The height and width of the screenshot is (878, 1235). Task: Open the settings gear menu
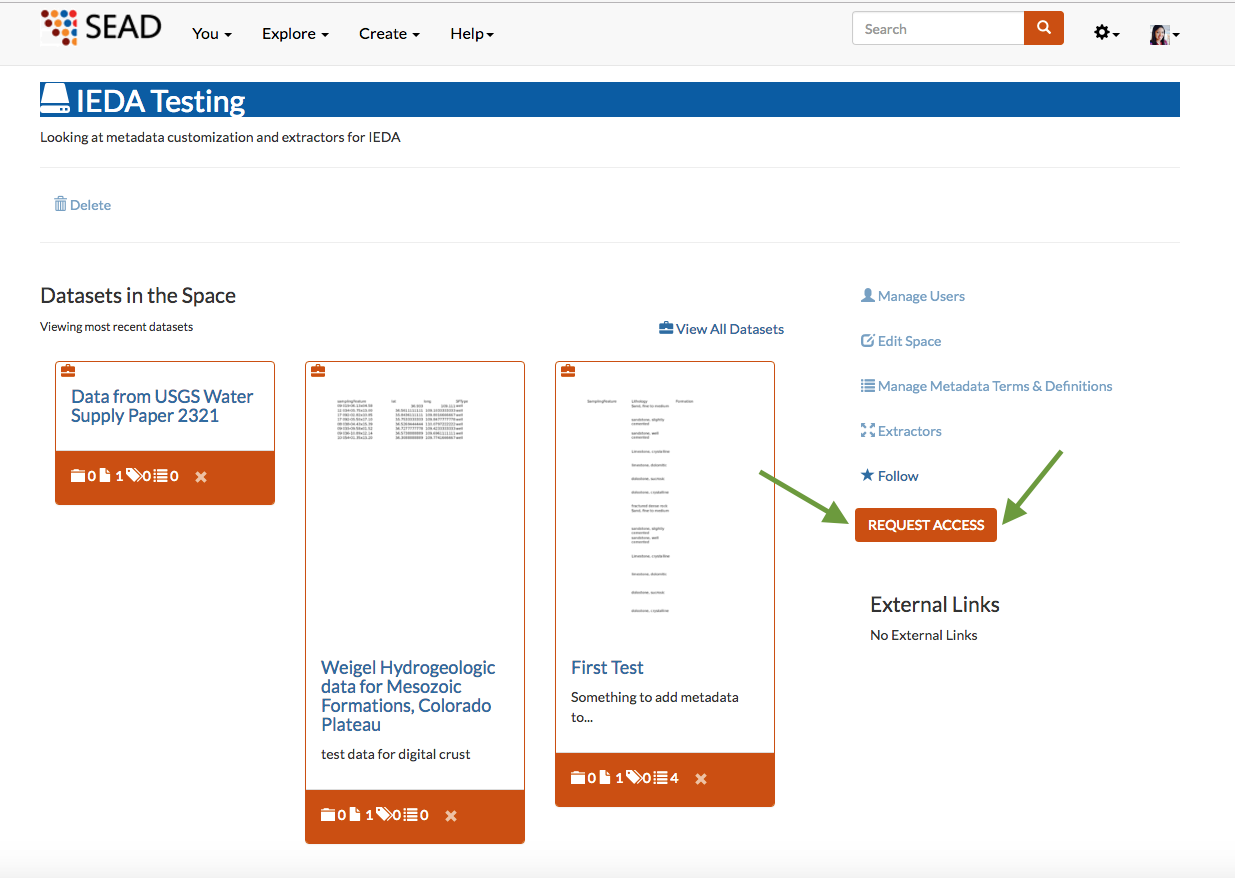pyautogui.click(x=1105, y=33)
